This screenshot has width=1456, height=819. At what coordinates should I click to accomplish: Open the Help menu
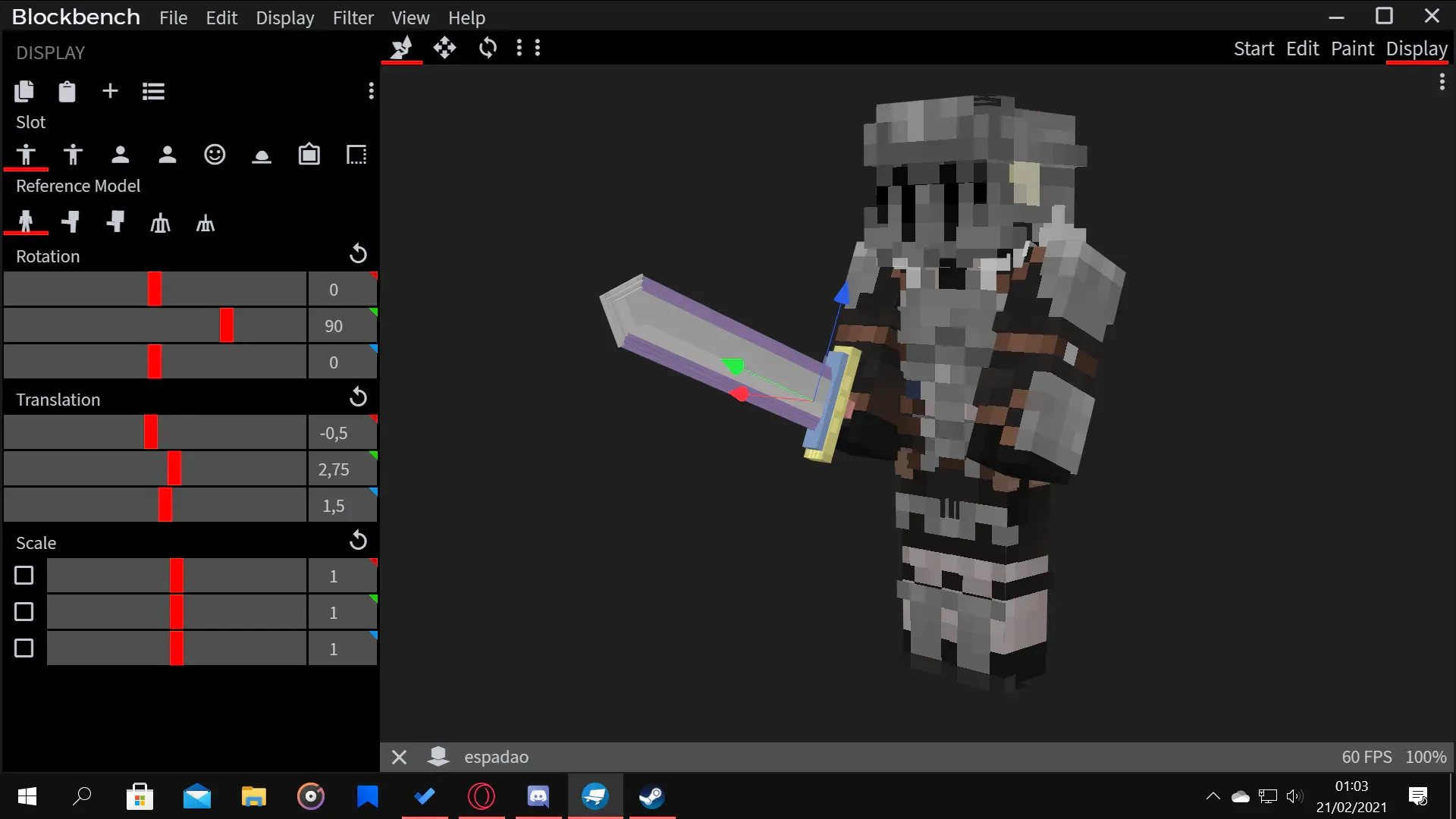pyautogui.click(x=466, y=17)
